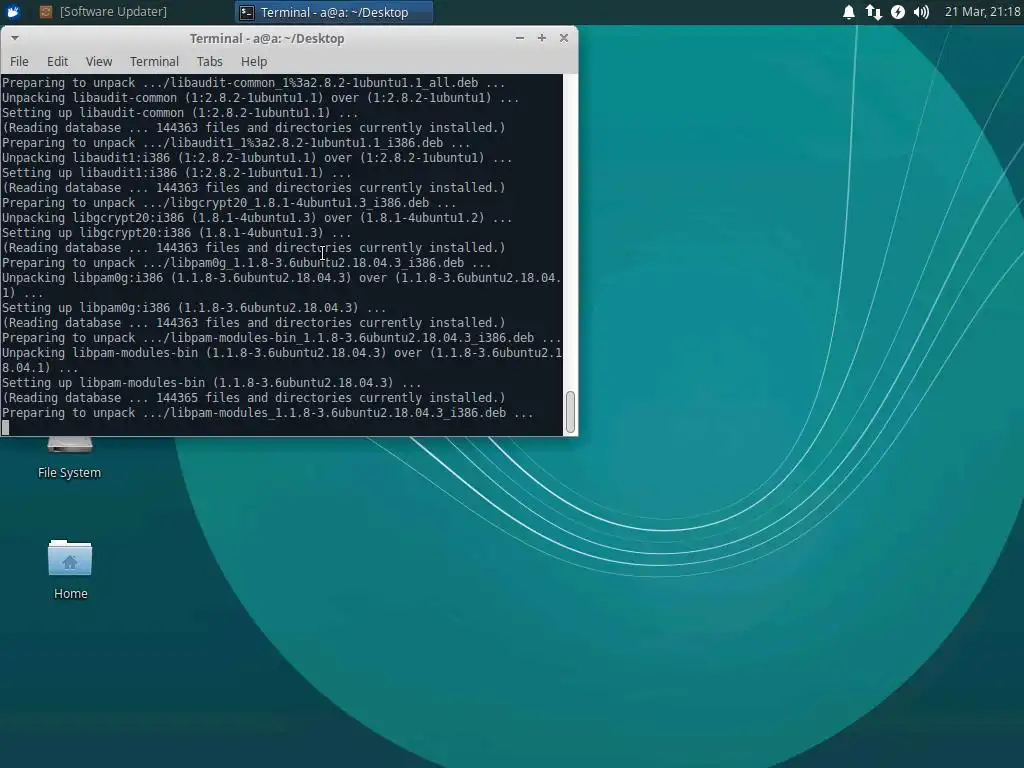Open the Edit menu
1024x768 pixels.
(57, 61)
